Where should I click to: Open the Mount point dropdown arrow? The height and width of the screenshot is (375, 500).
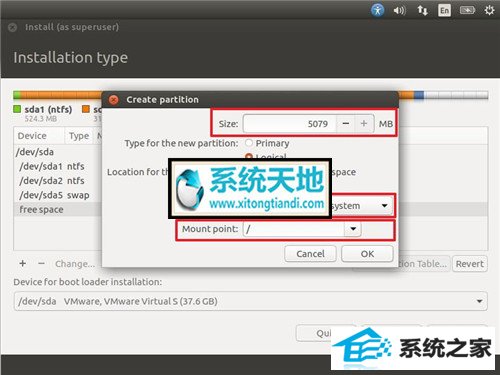coord(353,229)
